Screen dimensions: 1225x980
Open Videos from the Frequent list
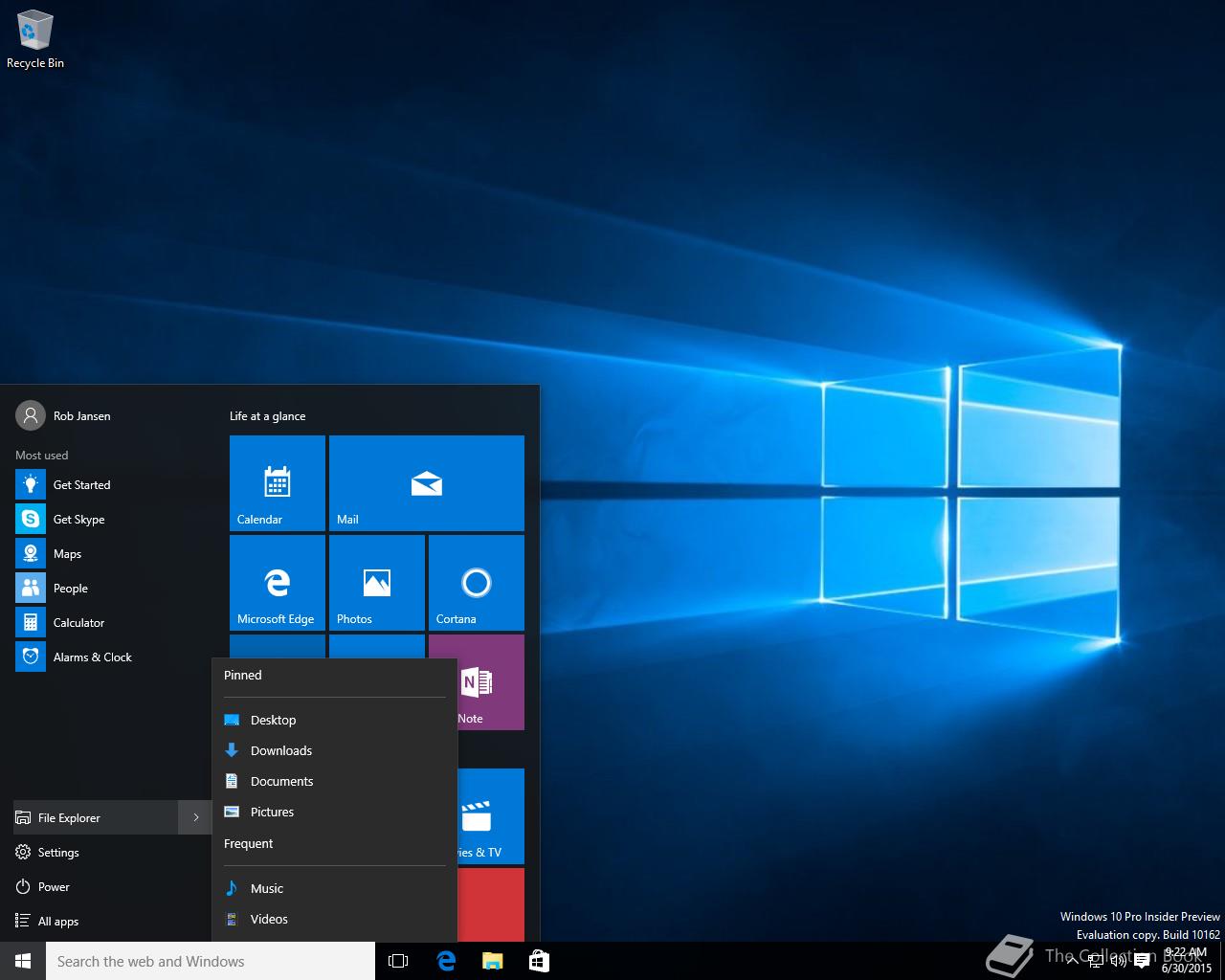334,919
